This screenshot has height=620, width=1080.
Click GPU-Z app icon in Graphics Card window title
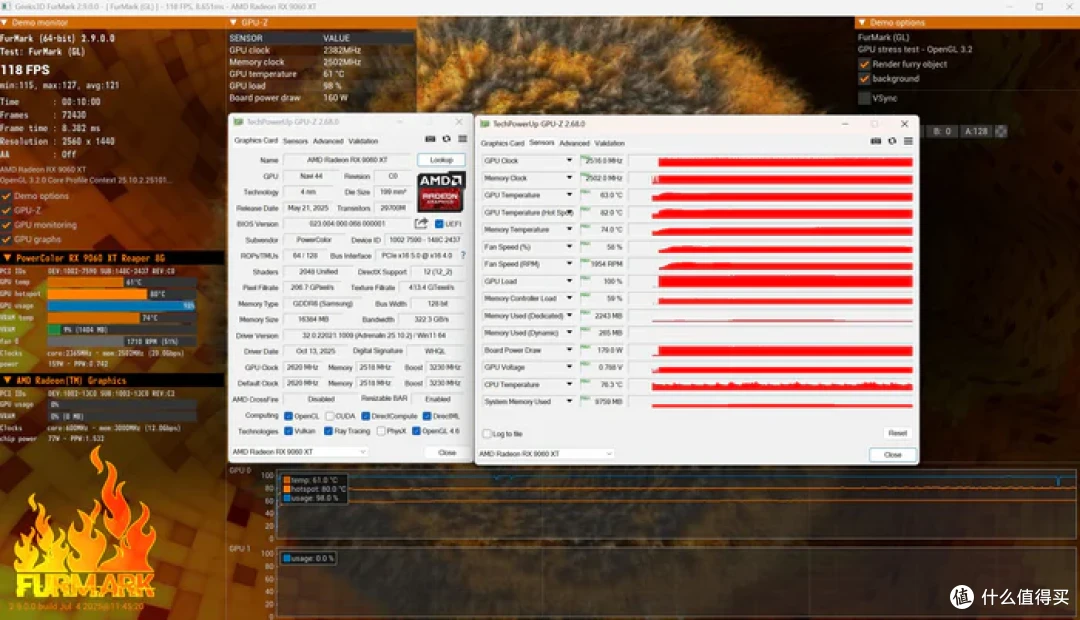point(238,122)
